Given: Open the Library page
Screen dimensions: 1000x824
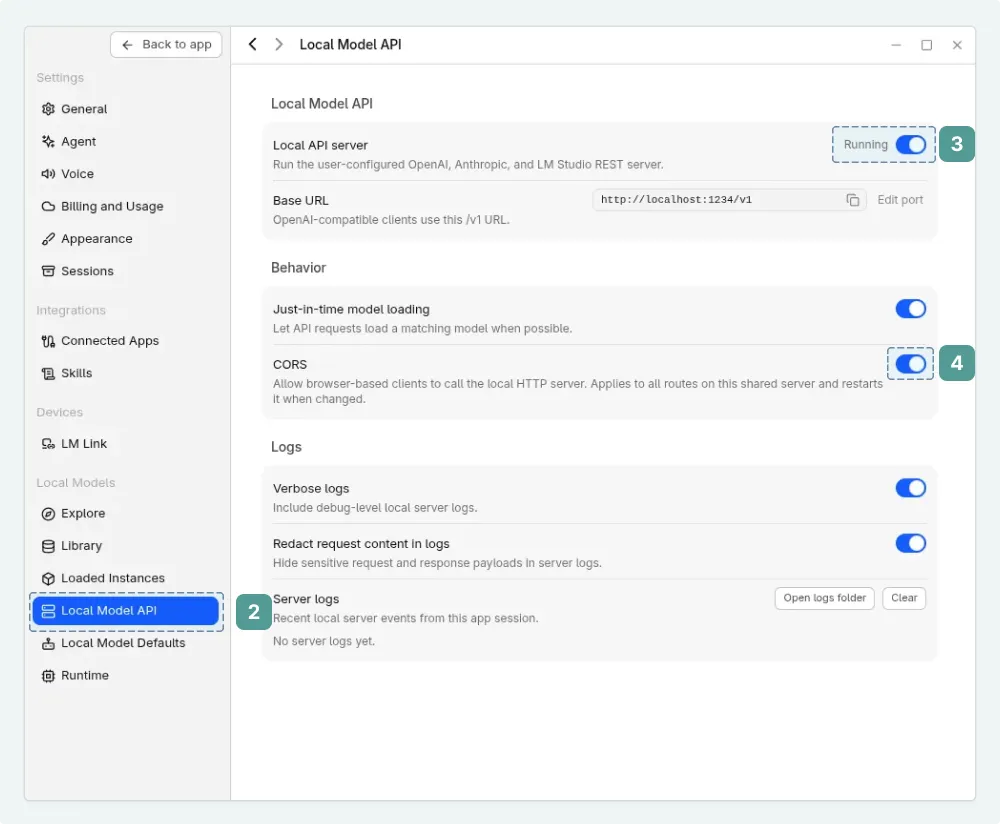Looking at the screenshot, I should 126,546.
